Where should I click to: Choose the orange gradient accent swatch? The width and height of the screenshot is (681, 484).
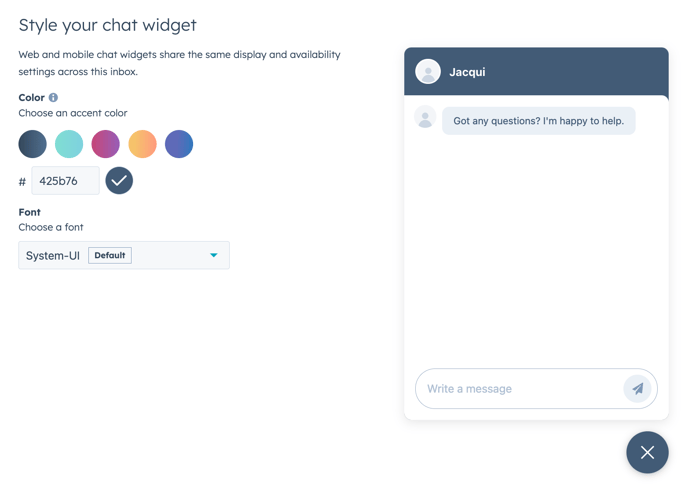(x=142, y=144)
